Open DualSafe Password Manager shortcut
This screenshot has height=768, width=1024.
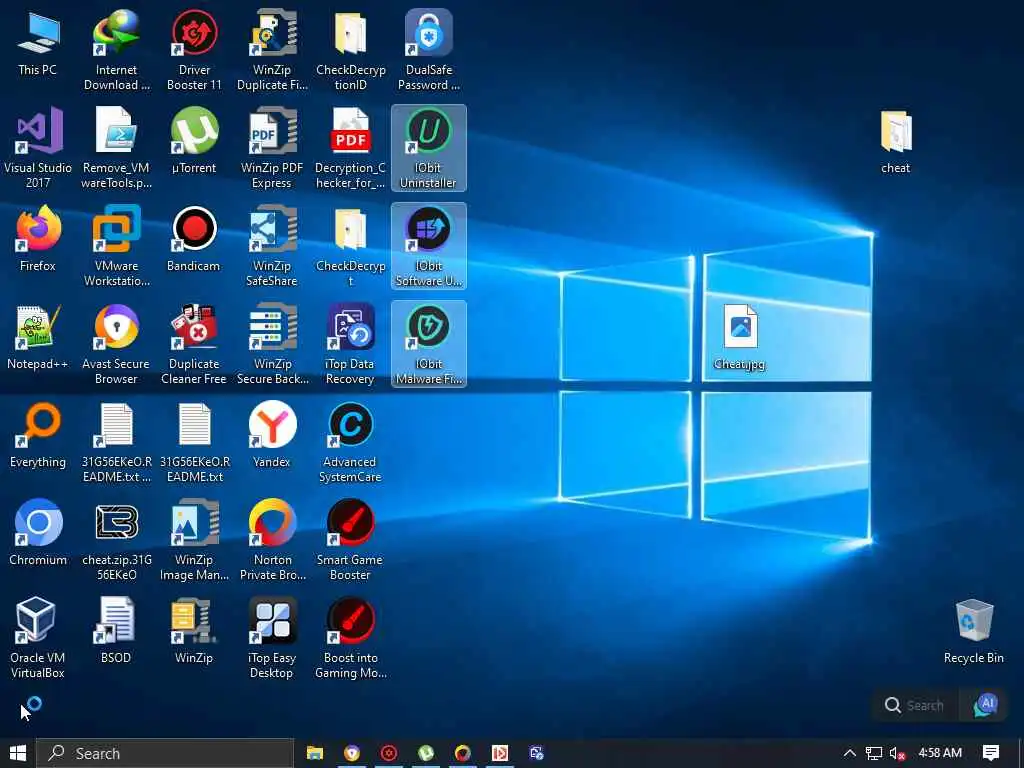tap(428, 50)
